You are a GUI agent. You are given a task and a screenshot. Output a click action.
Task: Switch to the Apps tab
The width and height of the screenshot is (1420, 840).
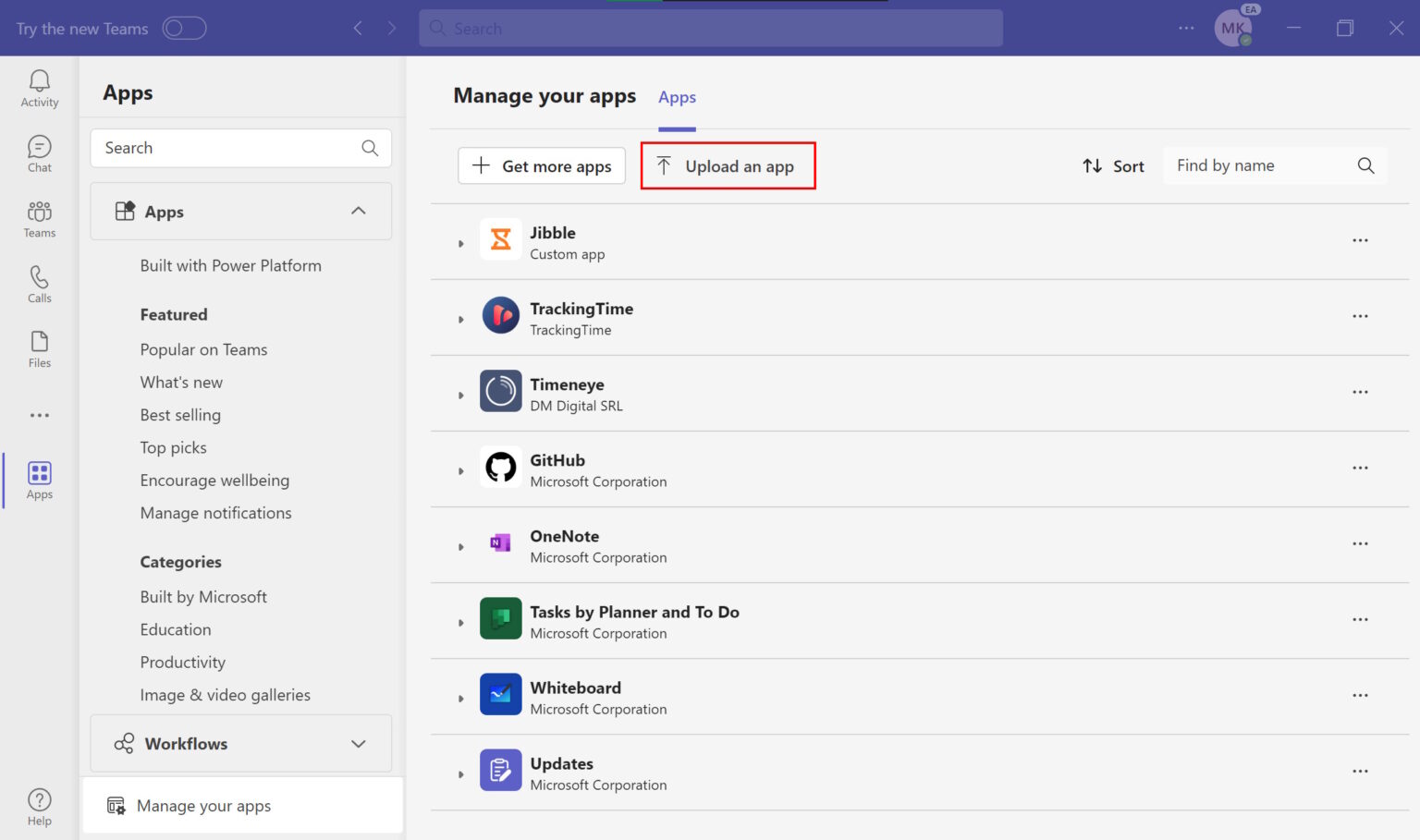click(677, 97)
